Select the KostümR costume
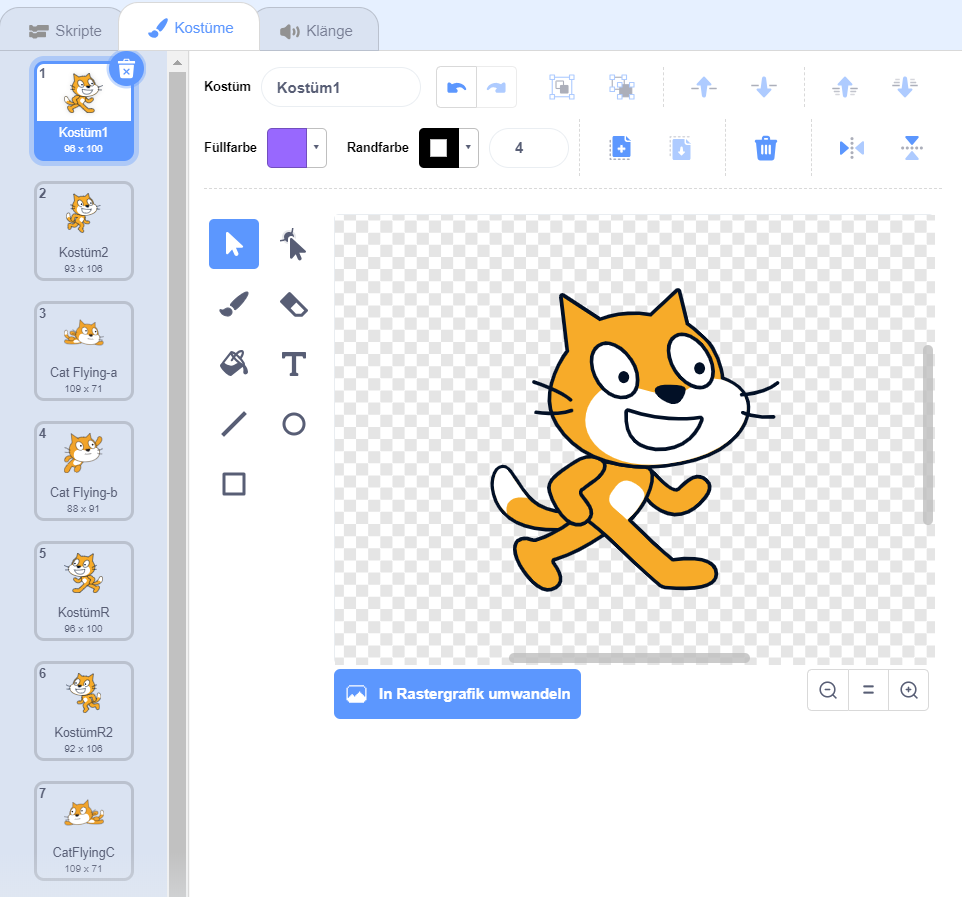The width and height of the screenshot is (962, 897). click(83, 591)
